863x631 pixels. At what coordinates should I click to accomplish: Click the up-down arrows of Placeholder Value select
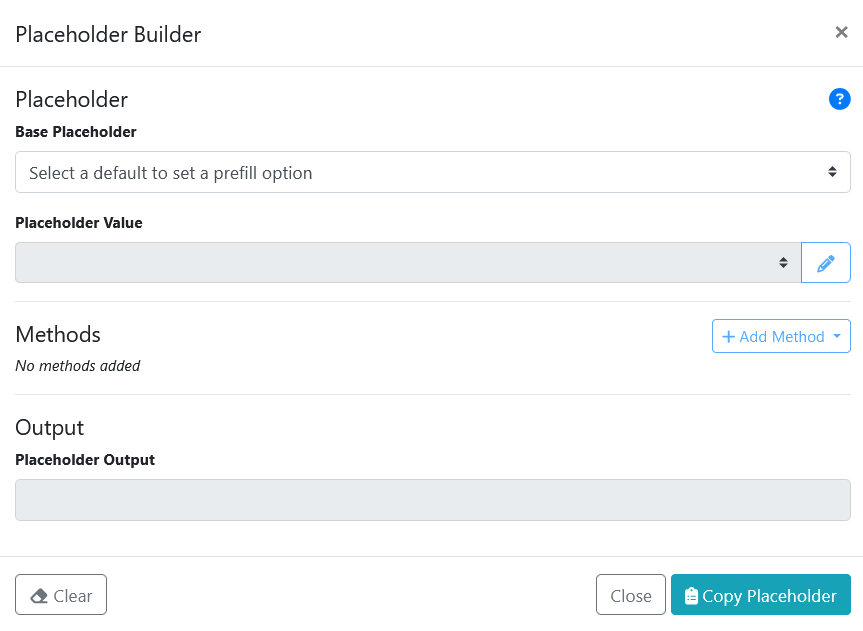[783, 263]
